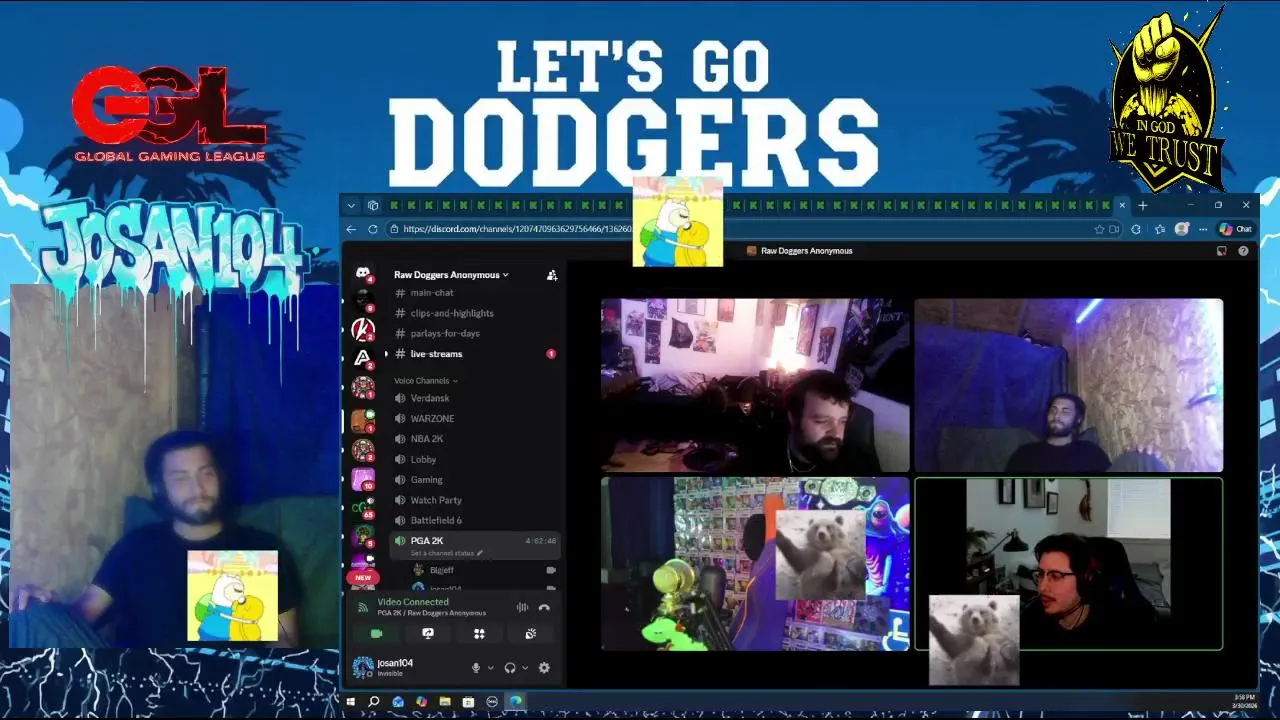
Task: Click the browser back arrow
Action: point(351,229)
